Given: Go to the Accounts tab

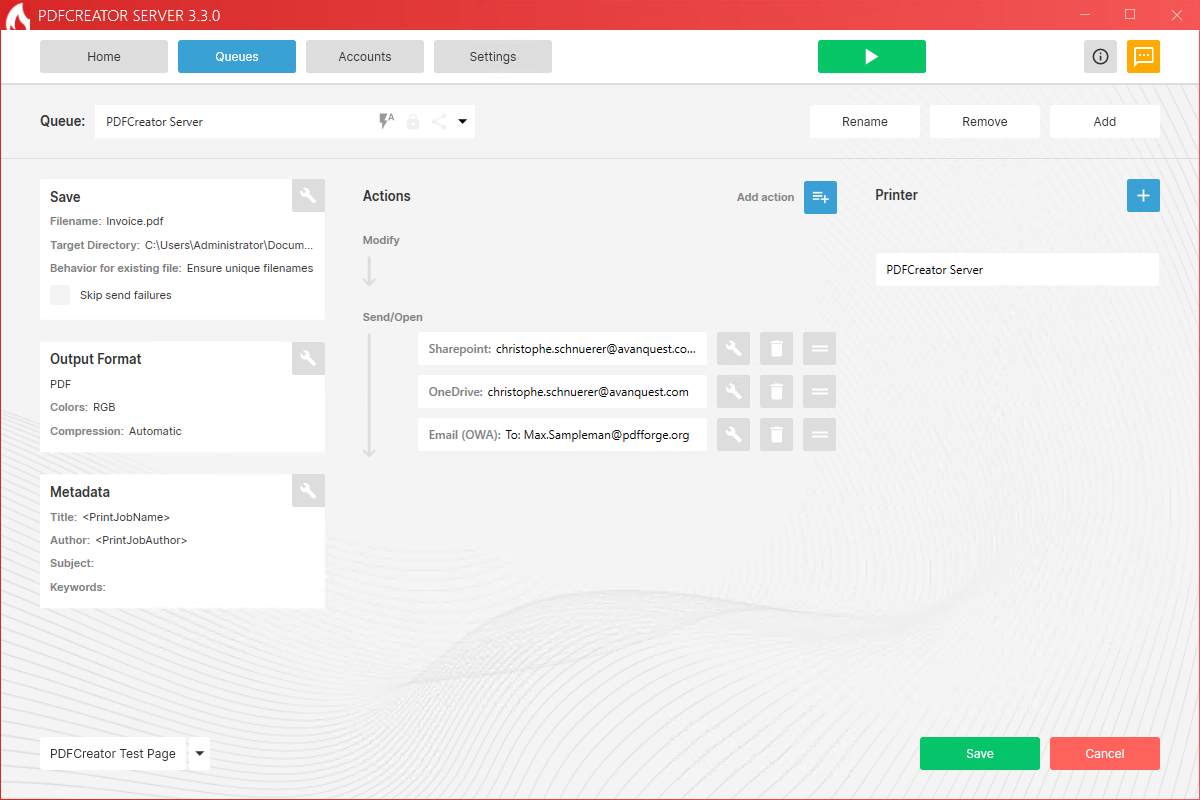Looking at the screenshot, I should click(365, 57).
